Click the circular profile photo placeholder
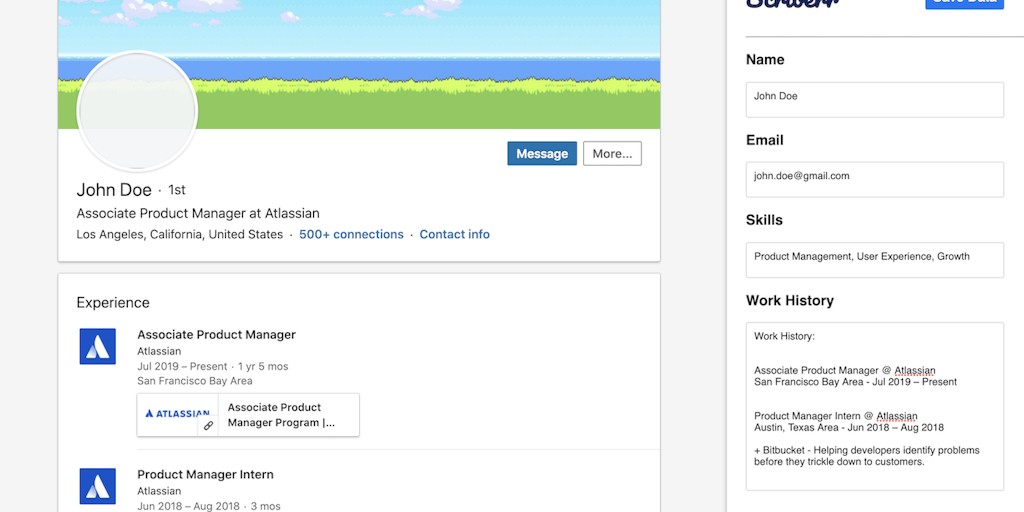 137,111
